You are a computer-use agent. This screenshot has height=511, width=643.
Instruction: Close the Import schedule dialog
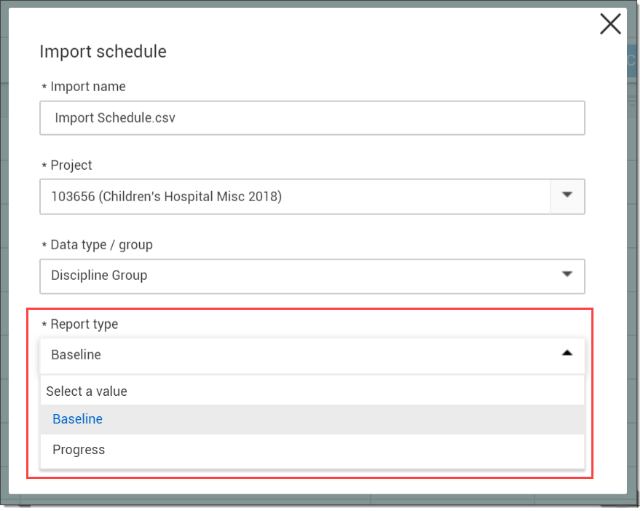pos(610,24)
